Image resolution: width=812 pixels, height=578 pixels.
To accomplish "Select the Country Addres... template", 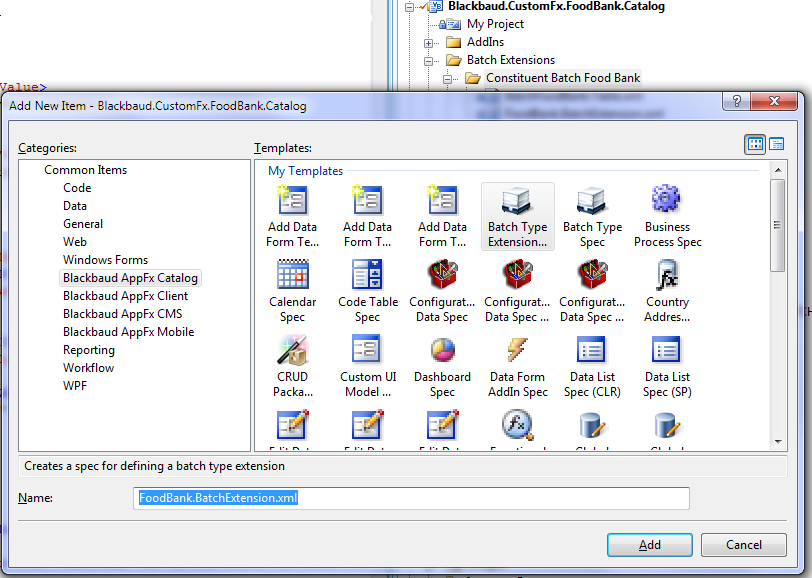I will click(668, 292).
